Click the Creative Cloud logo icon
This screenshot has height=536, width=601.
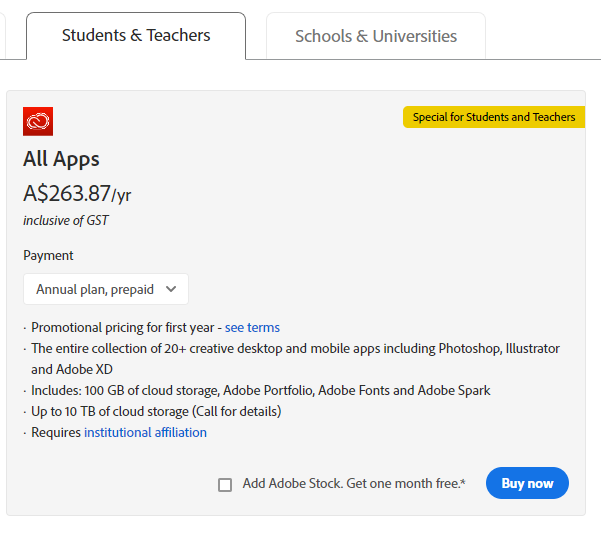[x=38, y=121]
